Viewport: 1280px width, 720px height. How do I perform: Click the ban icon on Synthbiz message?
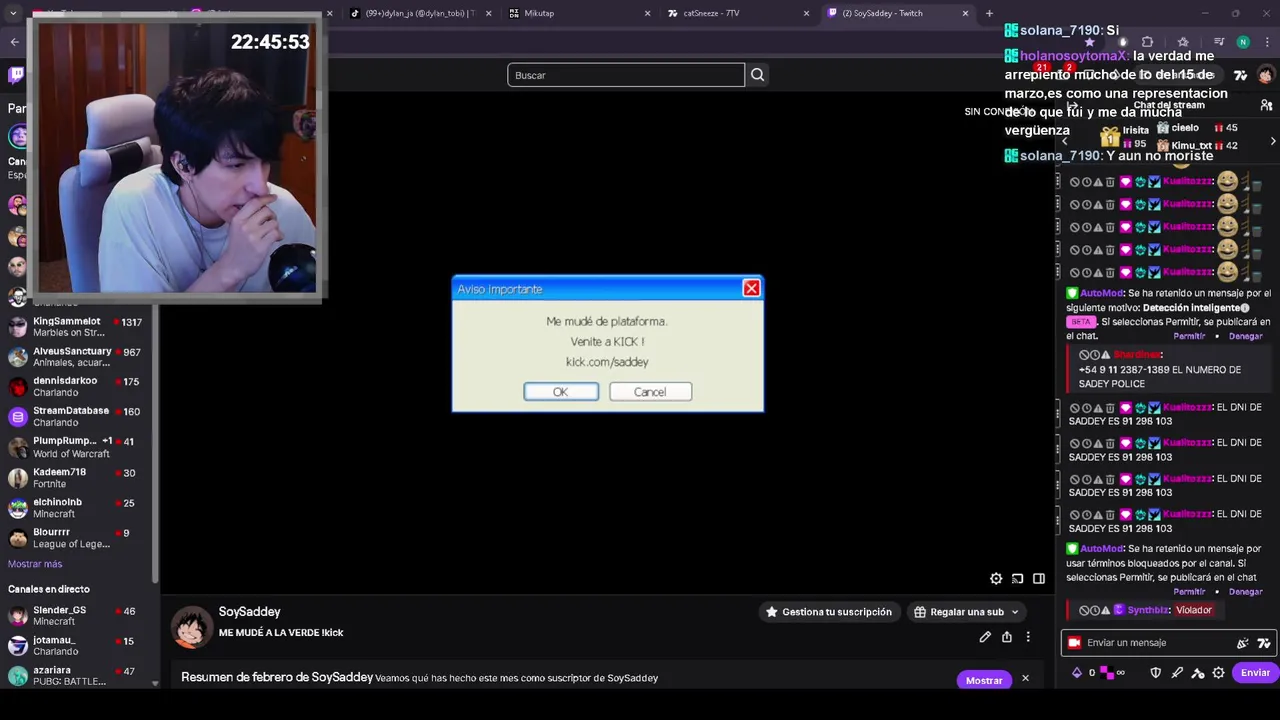point(1084,610)
